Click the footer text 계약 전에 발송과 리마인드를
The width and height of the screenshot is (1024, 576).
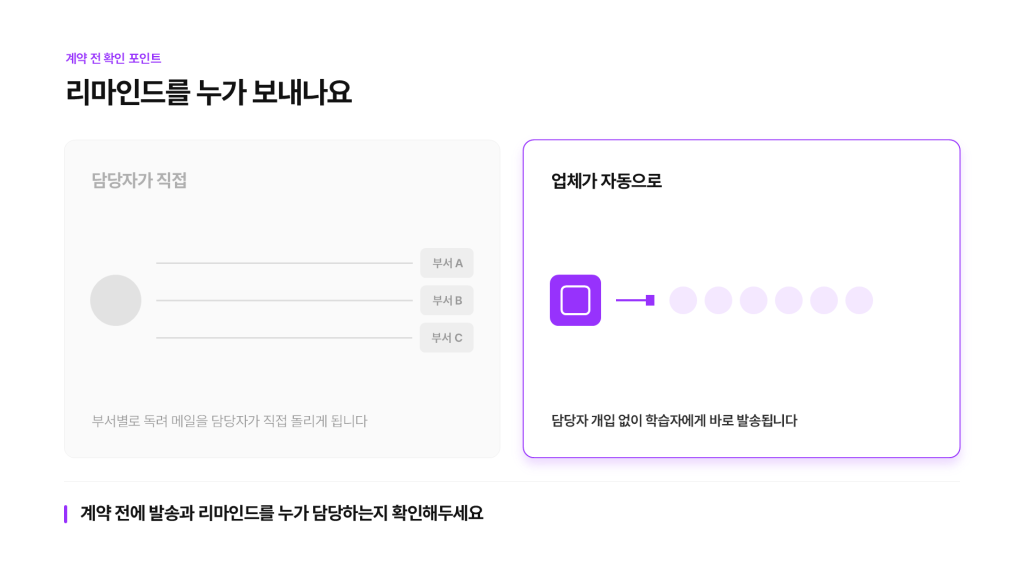(177, 513)
